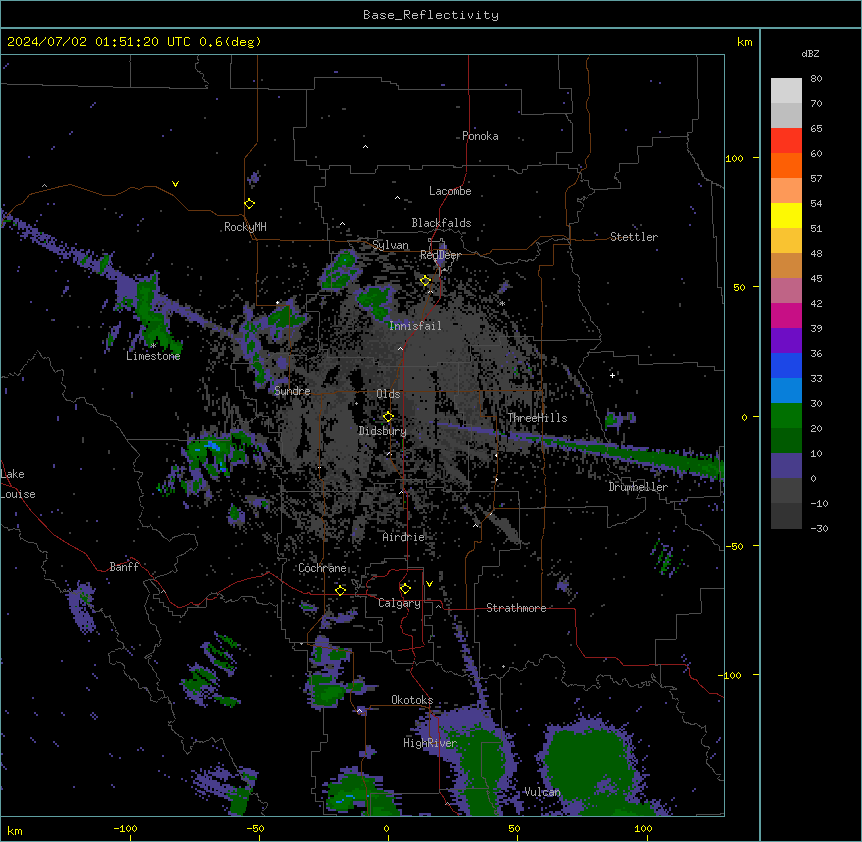Screen dimensions: 862x842
Task: Click the -30 value at legend bottom
Action: [x=819, y=529]
